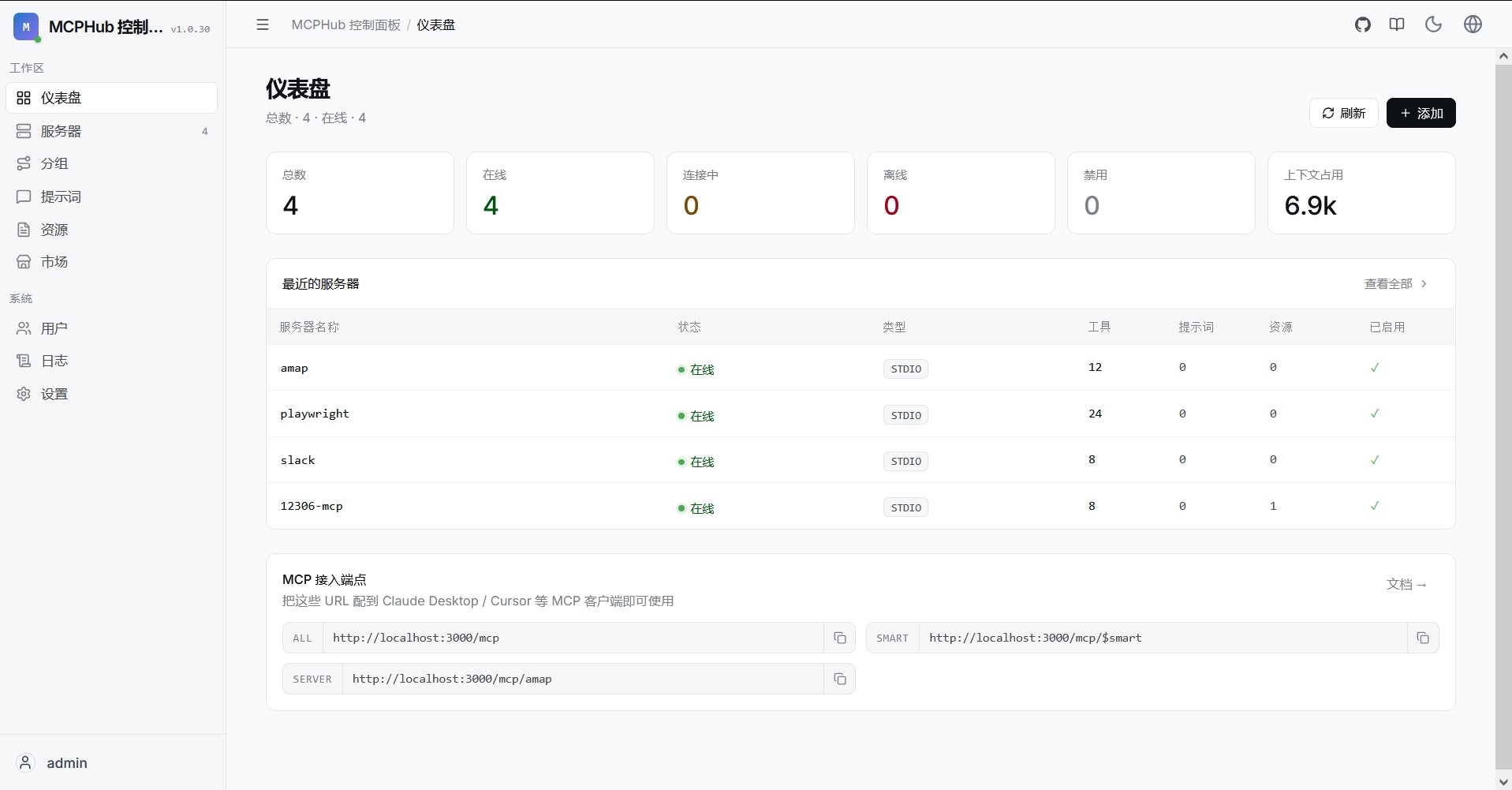Copy the SERVER amap endpoint URL
The height and width of the screenshot is (790, 1512).
840,679
